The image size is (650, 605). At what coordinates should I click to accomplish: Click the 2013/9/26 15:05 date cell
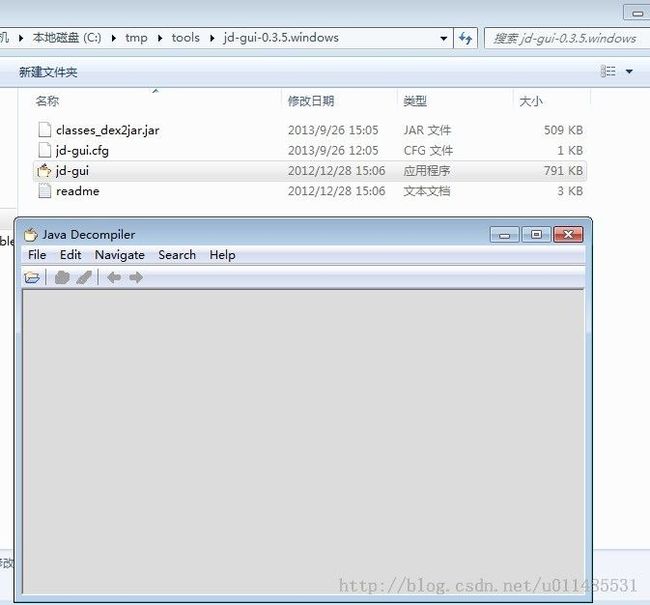pos(333,130)
